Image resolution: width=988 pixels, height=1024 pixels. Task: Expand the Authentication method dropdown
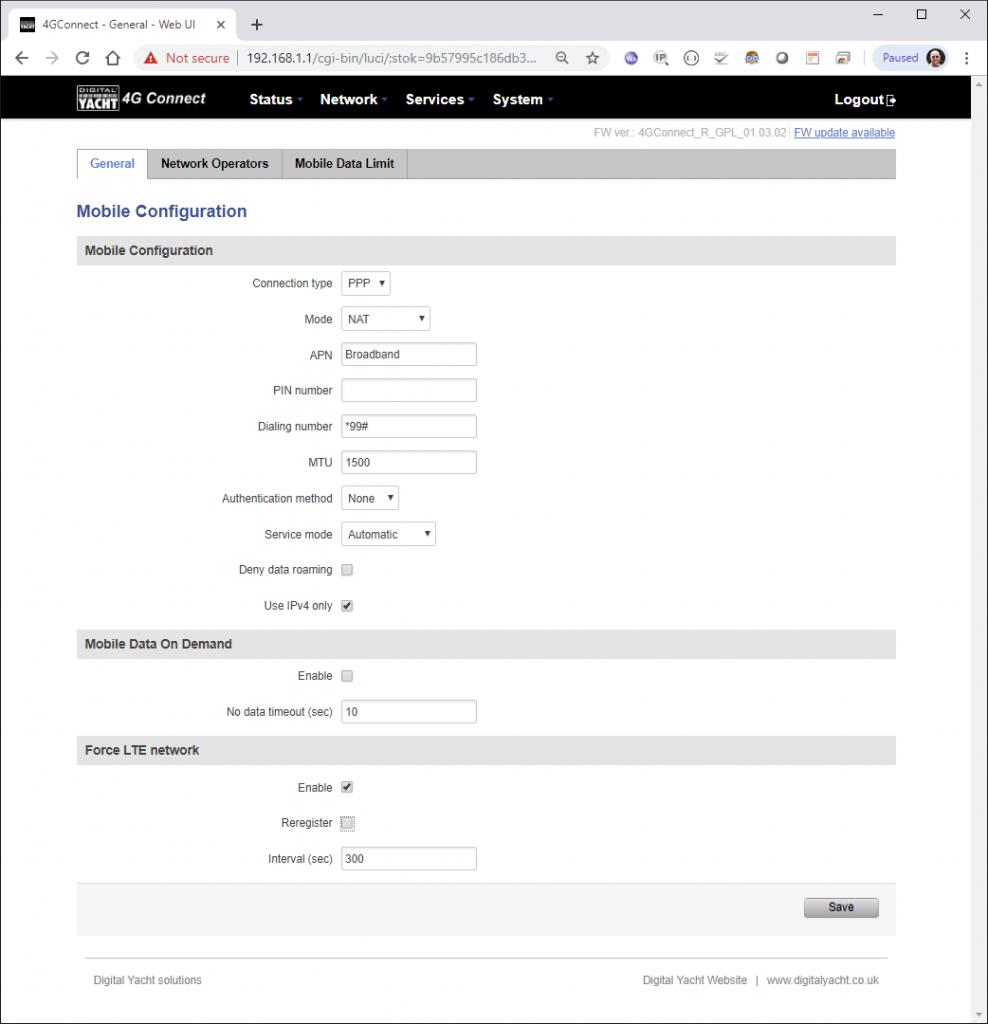[369, 498]
